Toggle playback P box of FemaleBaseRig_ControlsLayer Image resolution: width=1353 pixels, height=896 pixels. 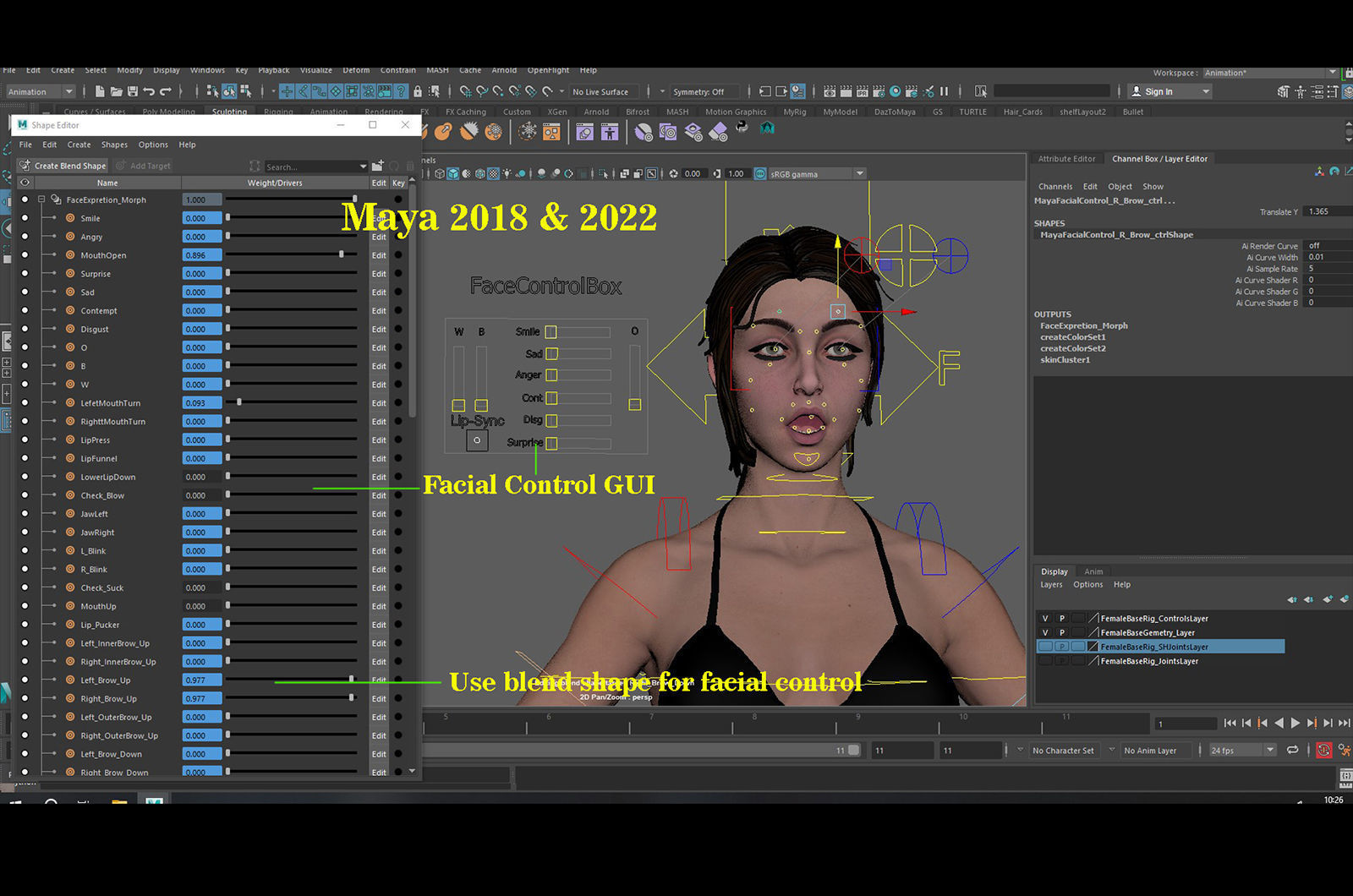[x=1061, y=618]
